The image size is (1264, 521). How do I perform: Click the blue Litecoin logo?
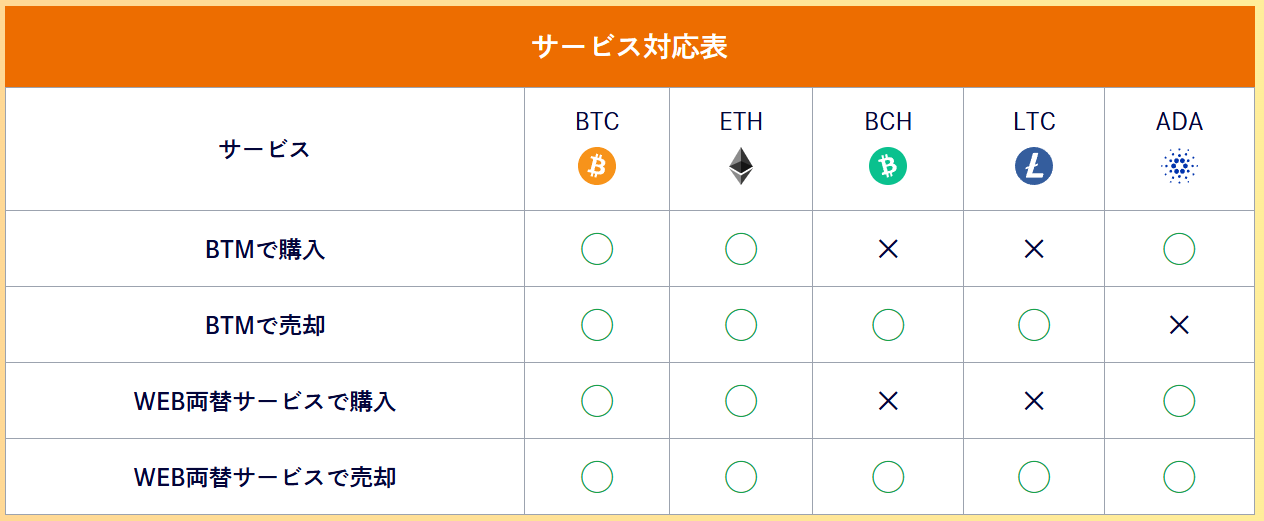pyautogui.click(x=1034, y=166)
